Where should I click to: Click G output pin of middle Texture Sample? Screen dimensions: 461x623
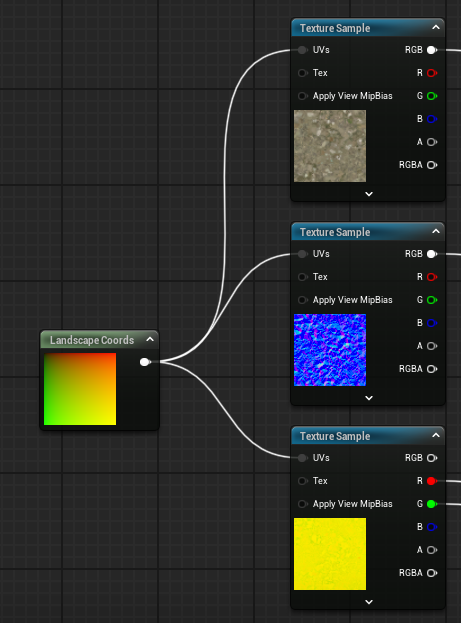(x=432, y=300)
